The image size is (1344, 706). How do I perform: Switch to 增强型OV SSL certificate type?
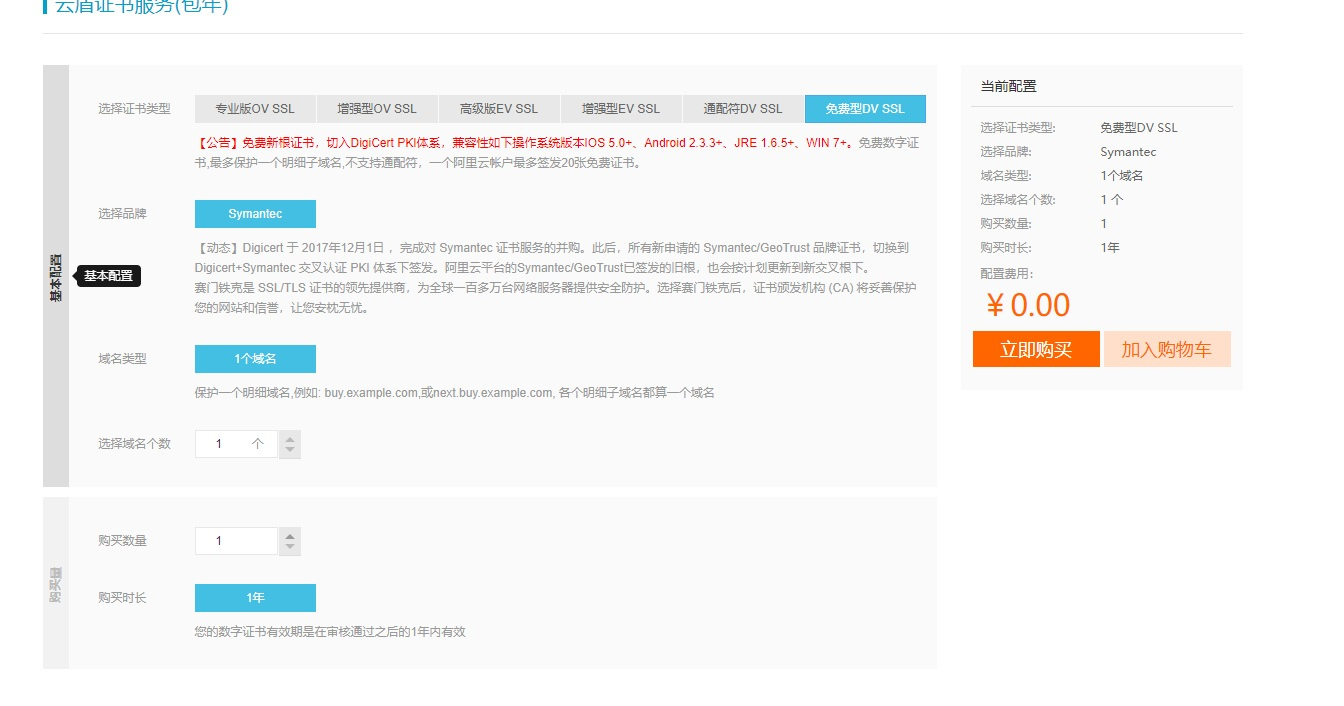377,109
